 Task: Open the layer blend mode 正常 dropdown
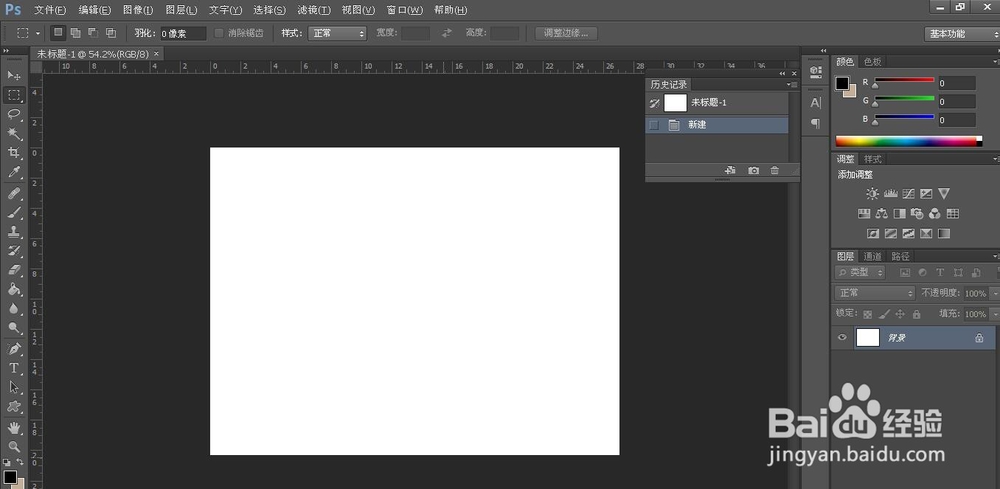pos(875,293)
